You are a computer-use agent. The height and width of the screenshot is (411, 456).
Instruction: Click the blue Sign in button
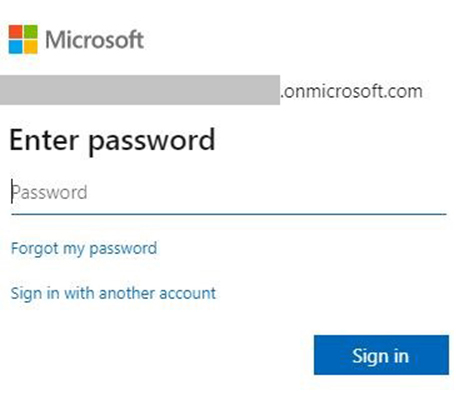click(x=381, y=355)
